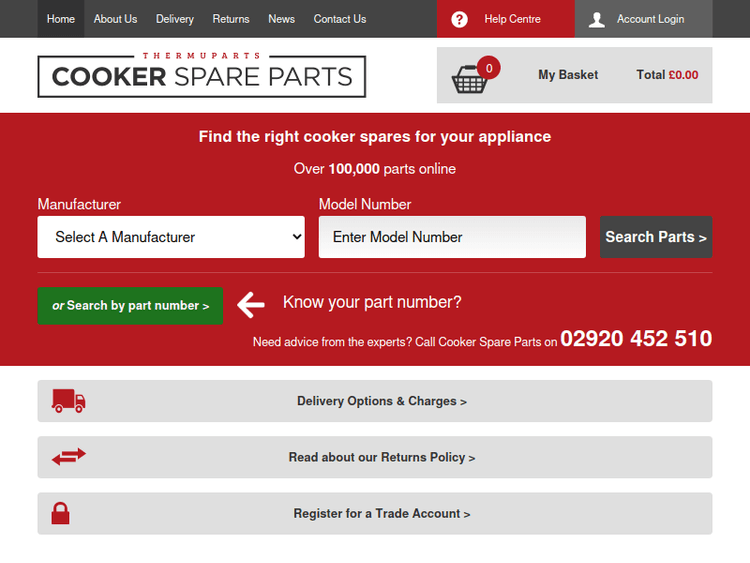Click the red delivery truck icon

point(69,401)
